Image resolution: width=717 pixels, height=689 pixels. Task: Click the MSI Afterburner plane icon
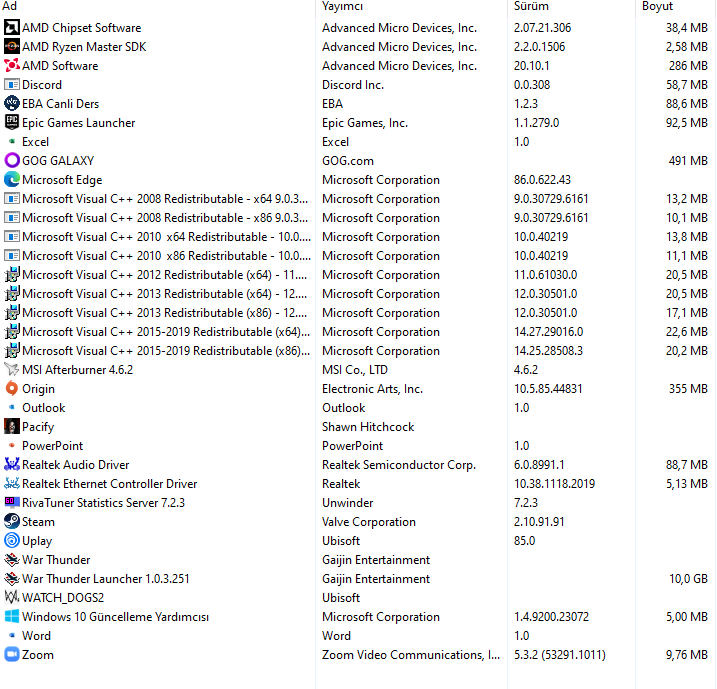click(x=12, y=369)
